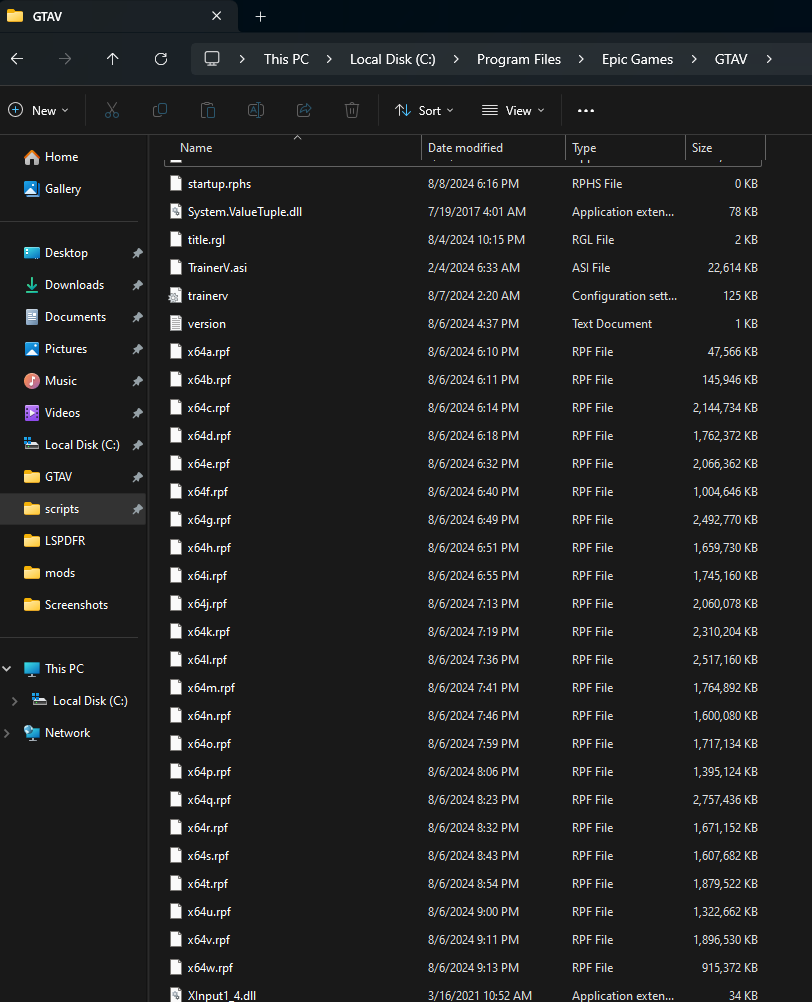Navigate back to previous folder
Image resolution: width=812 pixels, height=1002 pixels.
tap(17, 59)
